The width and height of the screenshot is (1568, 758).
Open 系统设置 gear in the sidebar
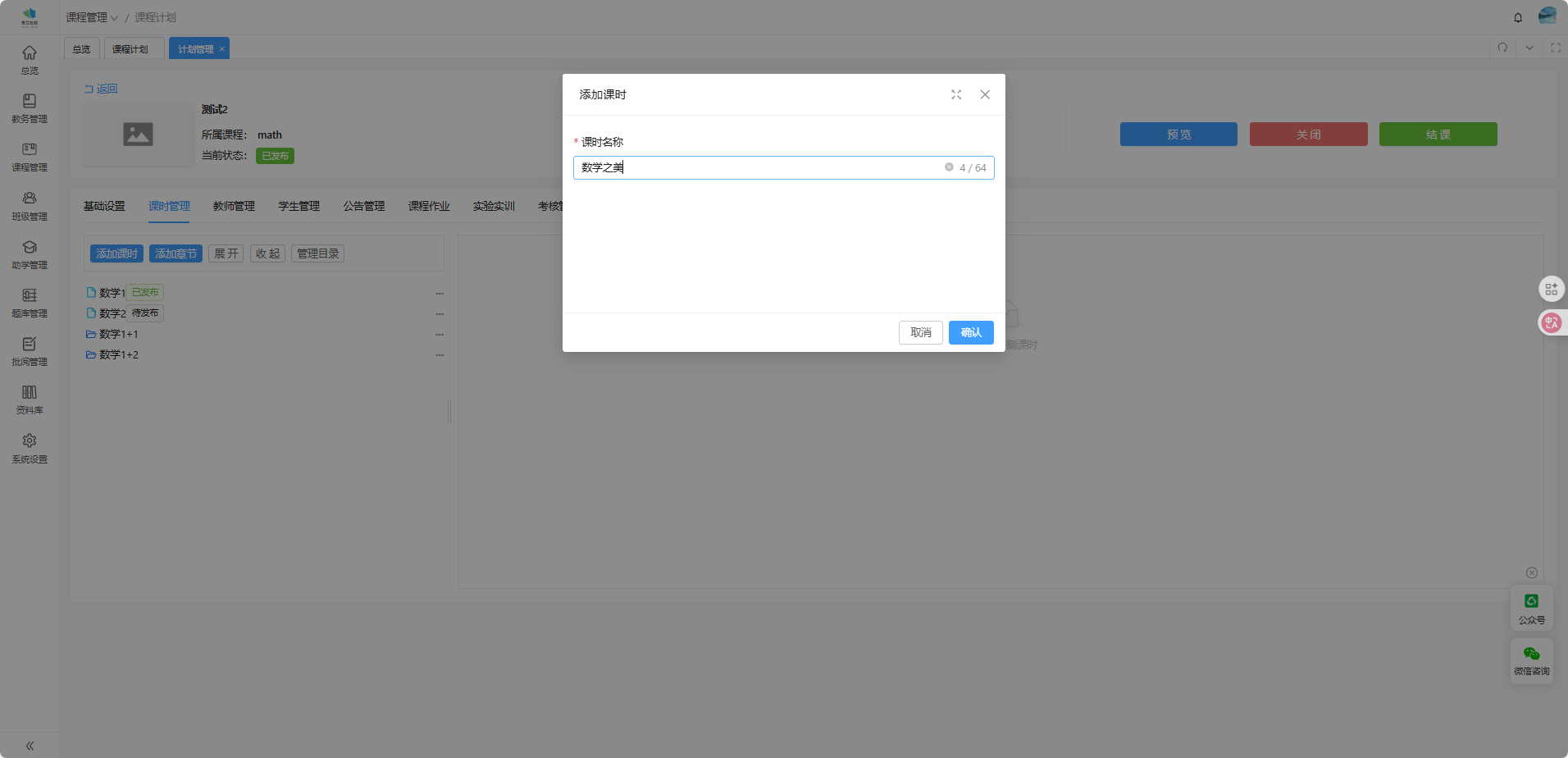(x=30, y=448)
